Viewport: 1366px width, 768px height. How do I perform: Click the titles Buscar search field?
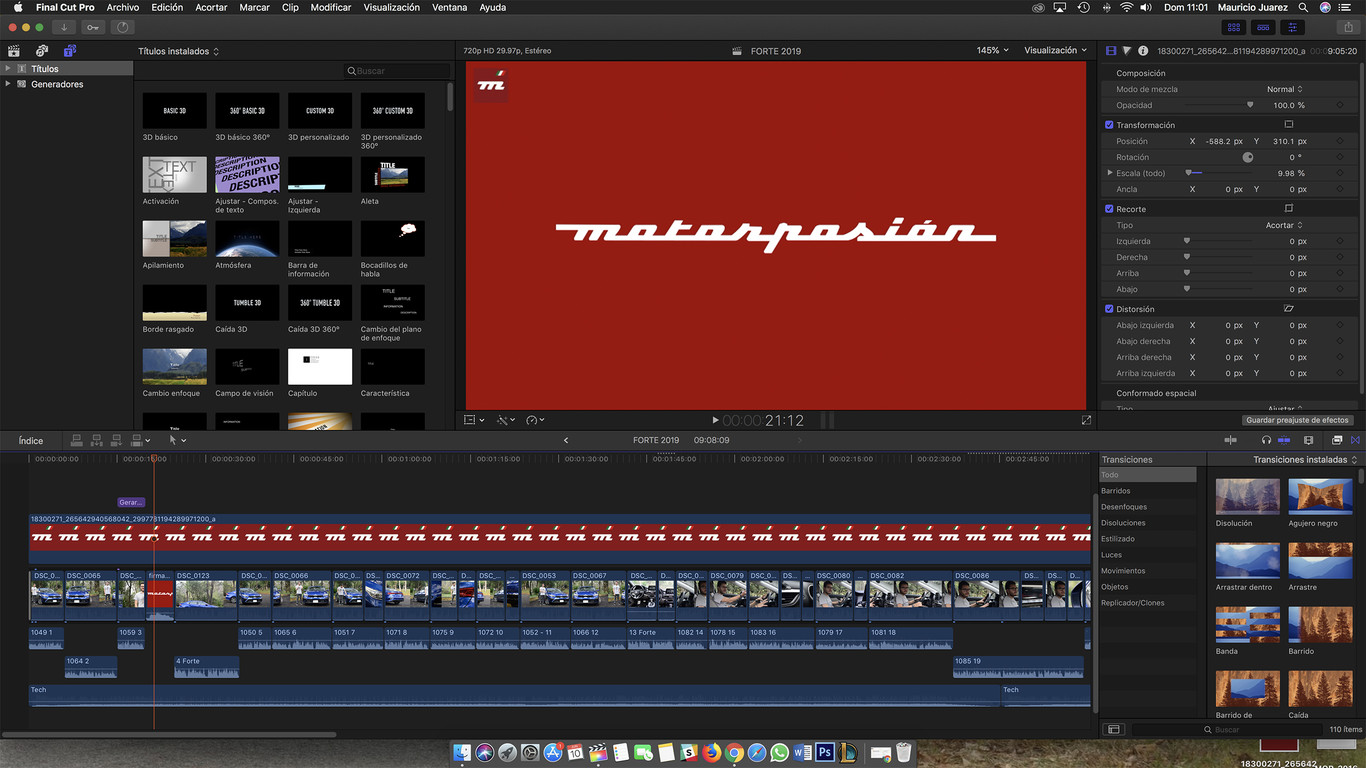(x=398, y=71)
